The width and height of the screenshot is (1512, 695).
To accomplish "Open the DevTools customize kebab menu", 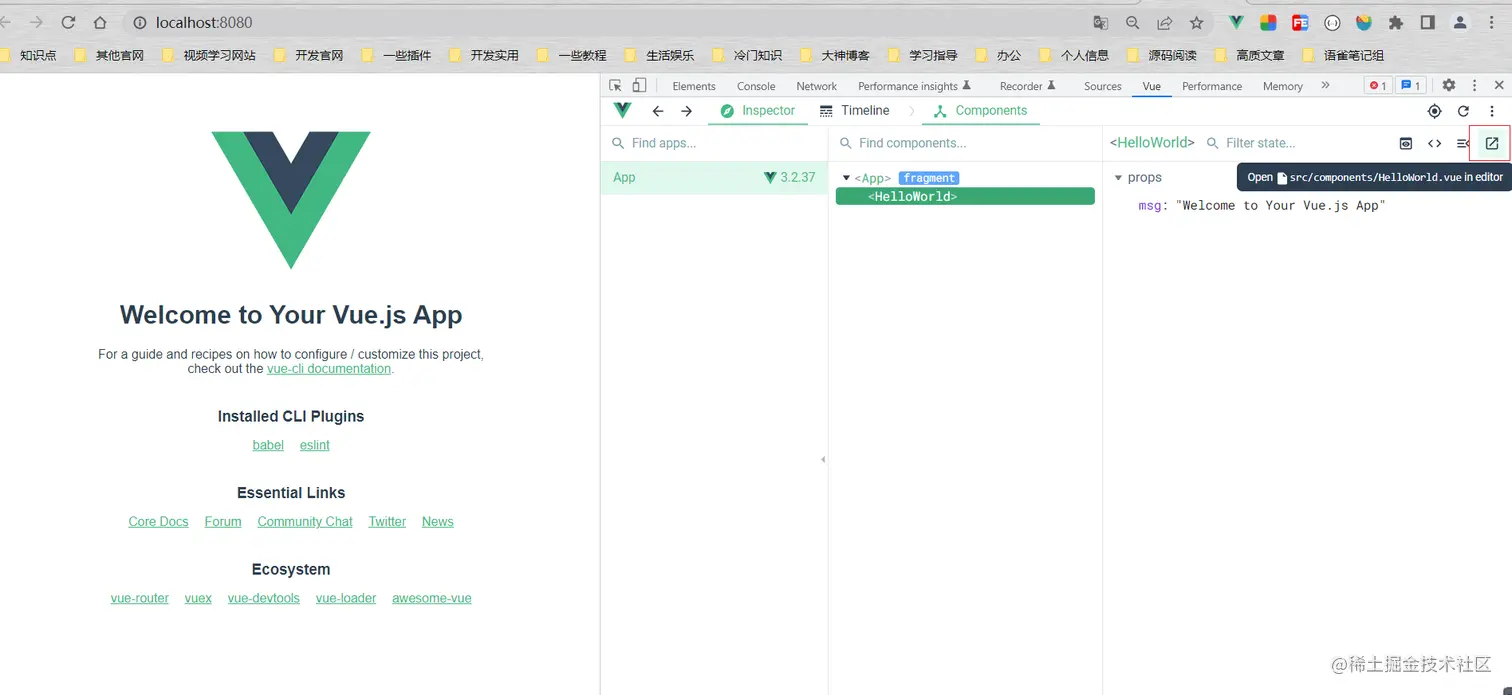I will 1474,86.
